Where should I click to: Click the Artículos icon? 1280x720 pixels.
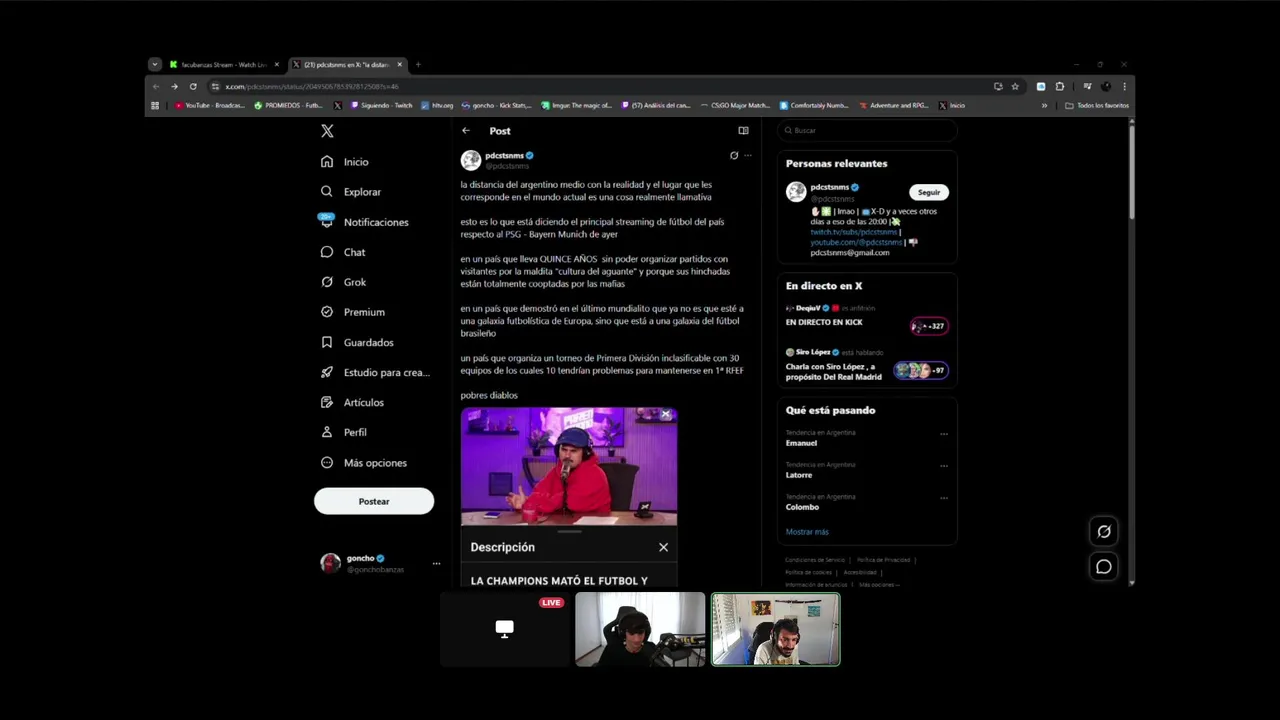click(327, 402)
